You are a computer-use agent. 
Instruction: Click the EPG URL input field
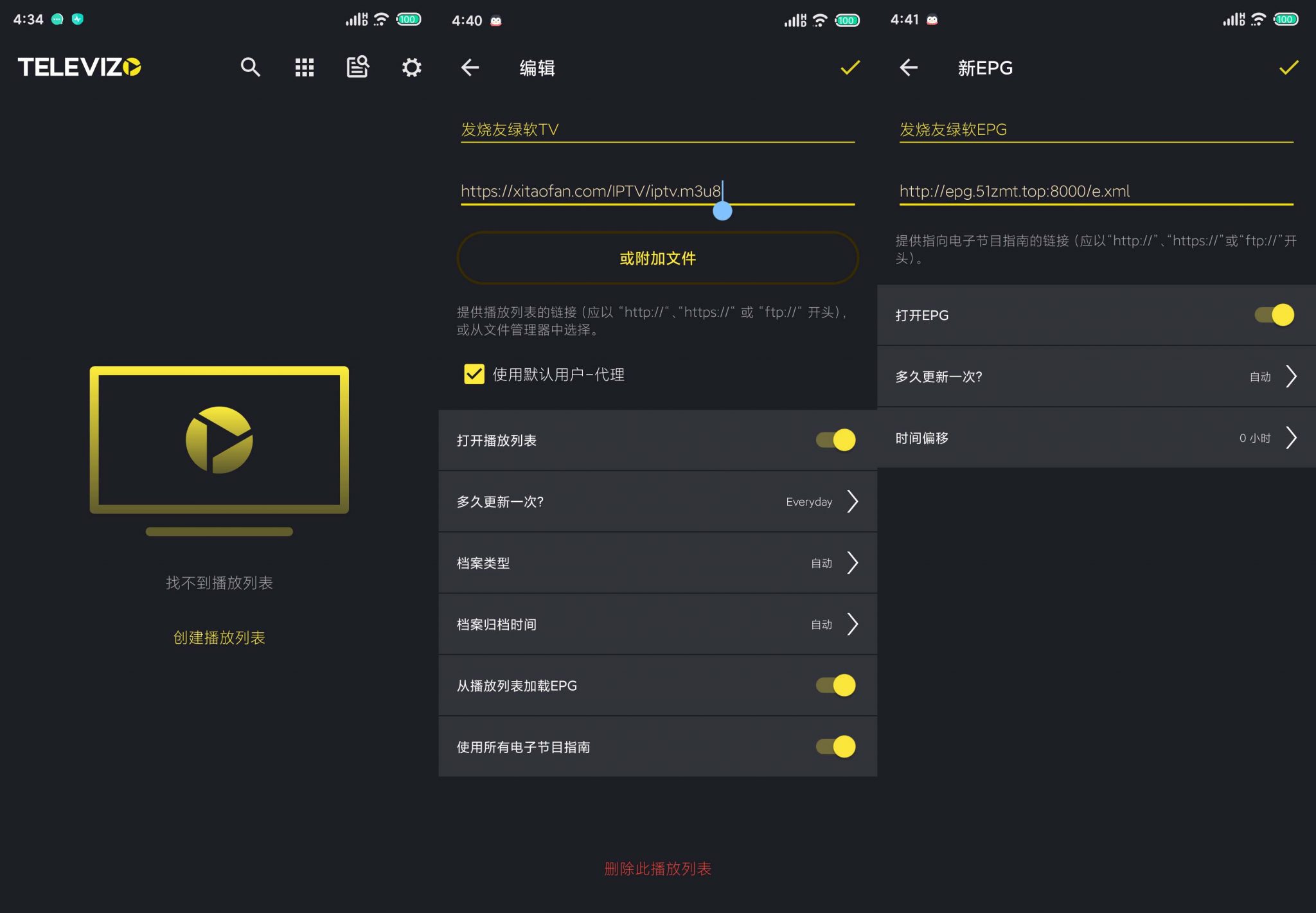[x=1096, y=191]
